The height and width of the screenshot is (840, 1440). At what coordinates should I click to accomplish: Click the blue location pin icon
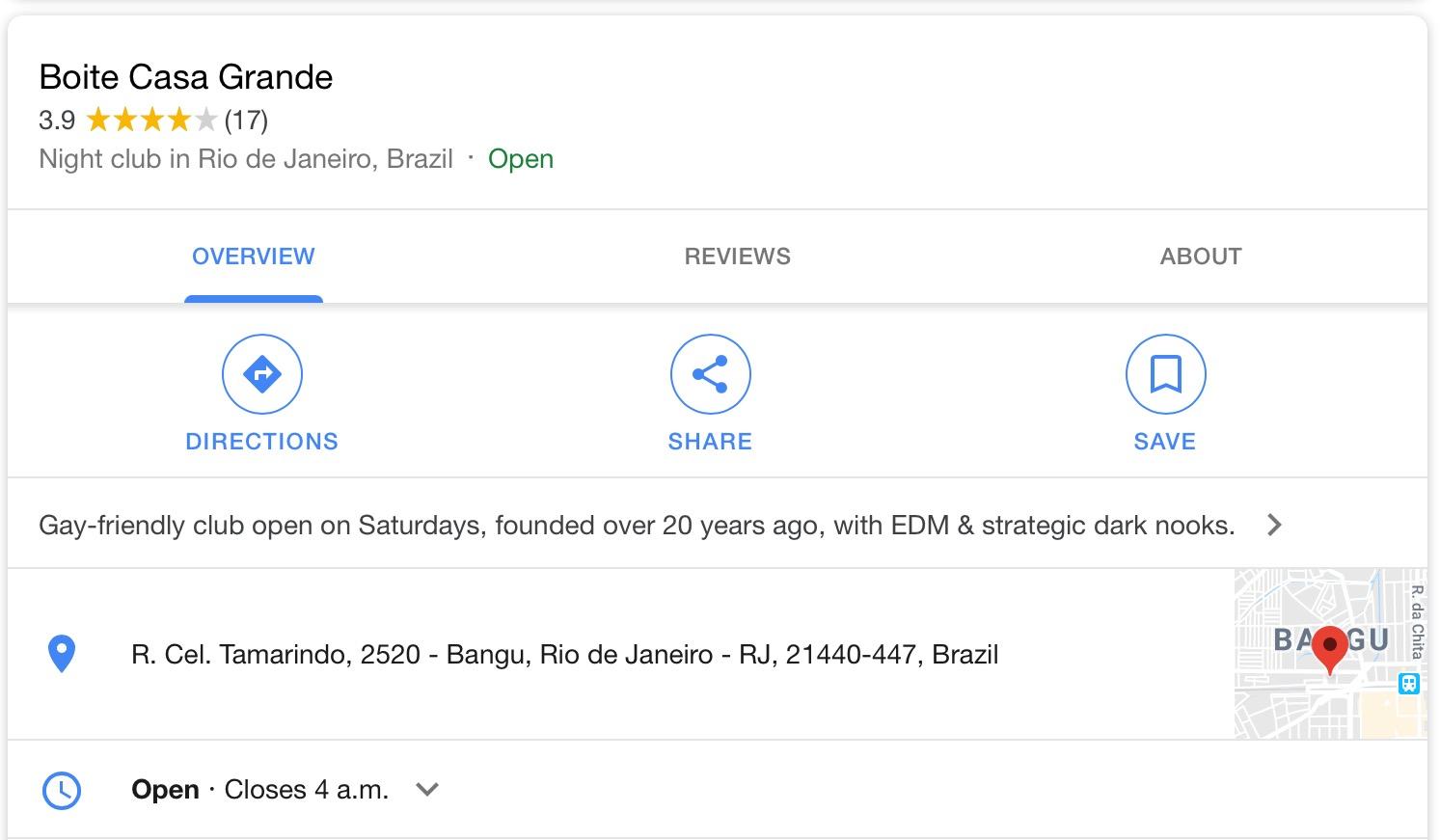tap(62, 654)
